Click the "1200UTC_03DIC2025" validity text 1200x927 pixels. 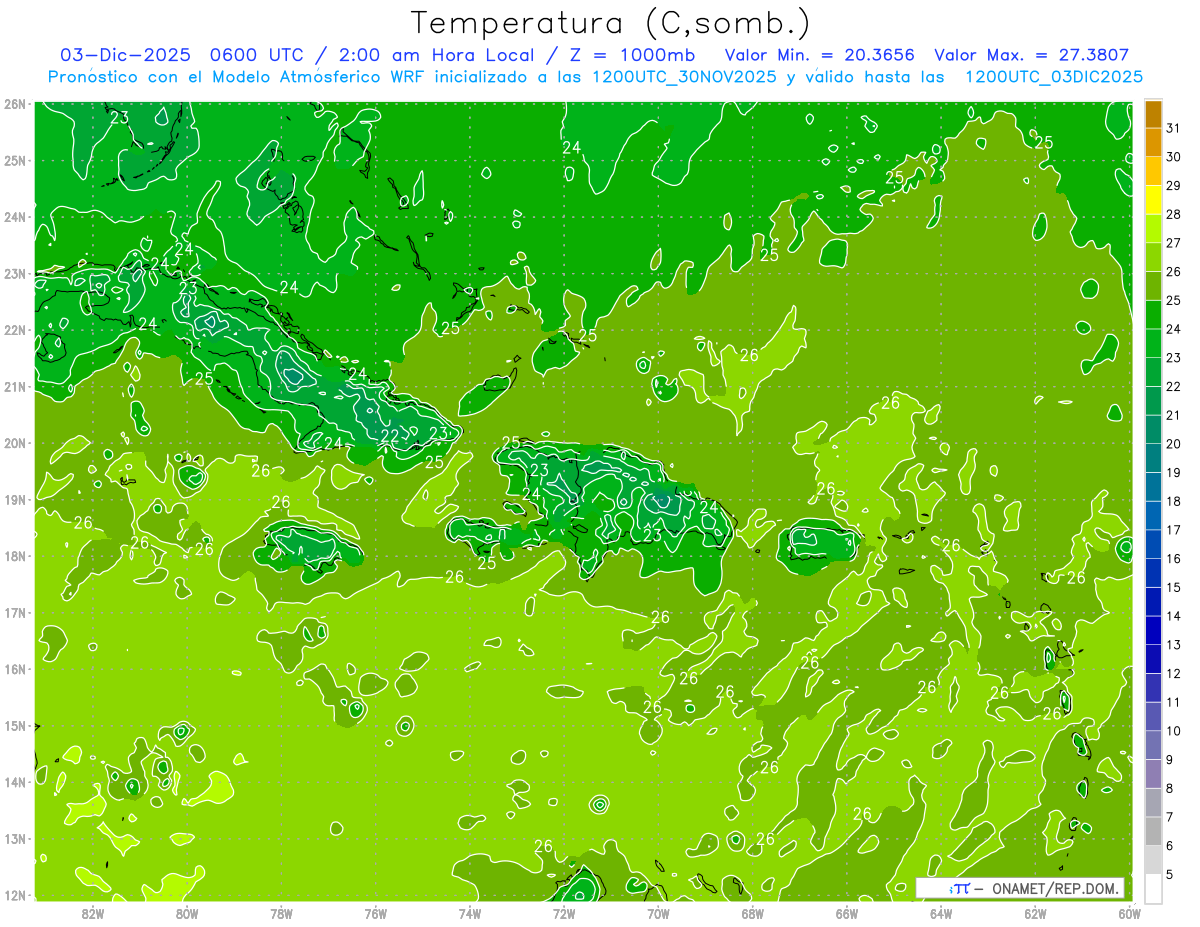click(x=1054, y=77)
